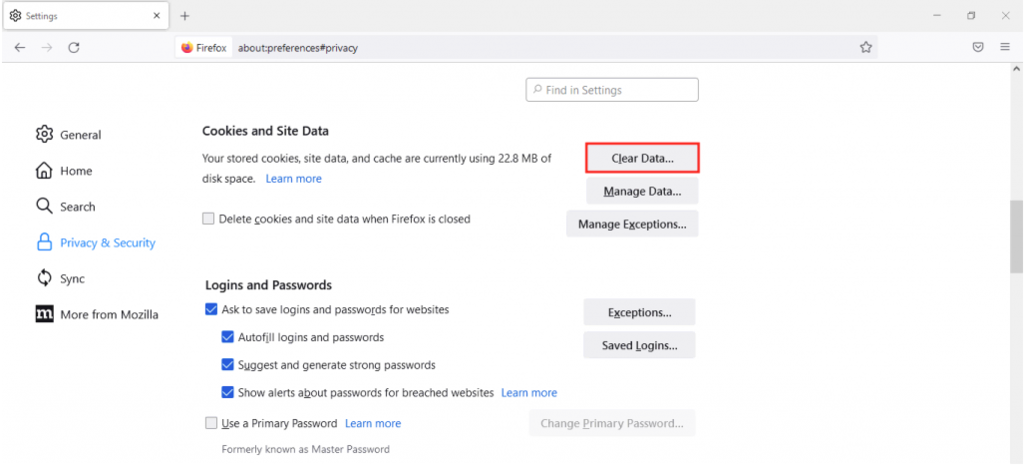
Task: Click the Find in Settings search field
Action: [612, 90]
